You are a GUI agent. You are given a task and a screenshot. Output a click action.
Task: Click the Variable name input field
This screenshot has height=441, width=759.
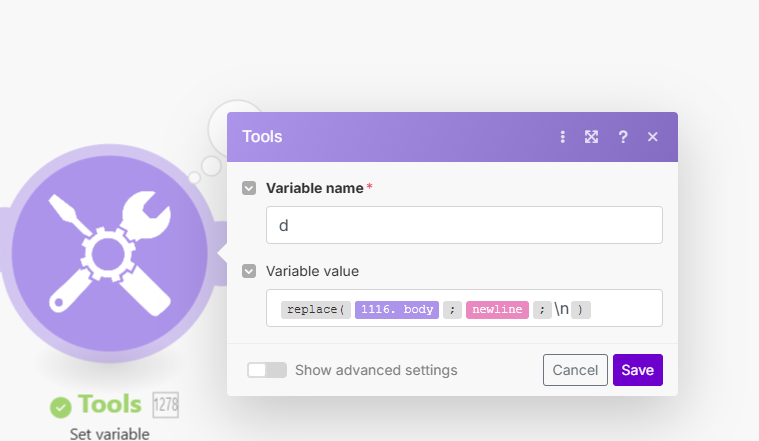tap(464, 225)
